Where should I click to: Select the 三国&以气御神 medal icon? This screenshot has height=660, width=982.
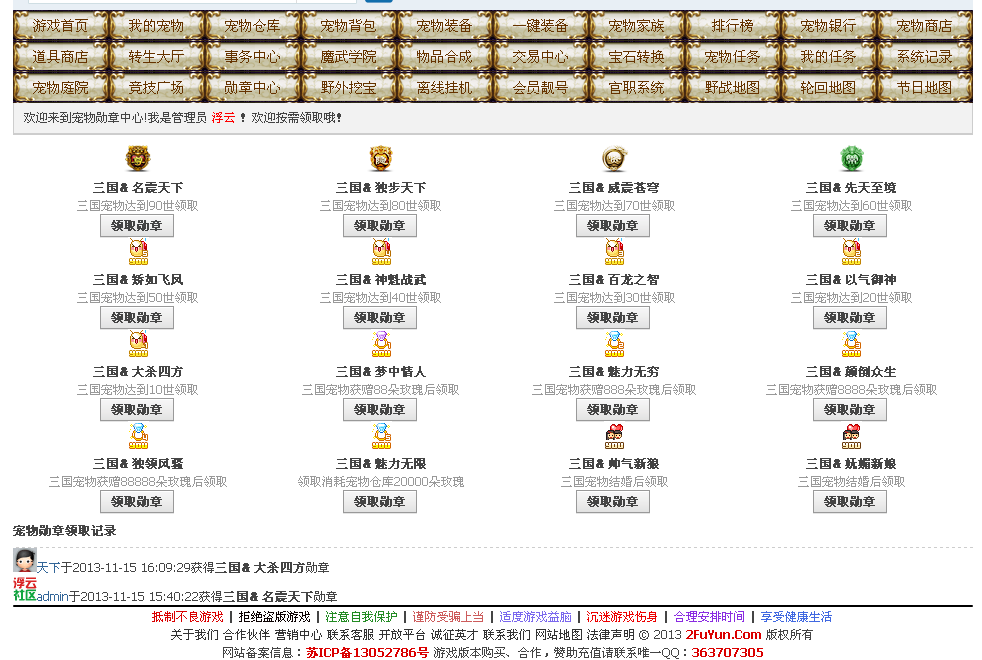850,252
